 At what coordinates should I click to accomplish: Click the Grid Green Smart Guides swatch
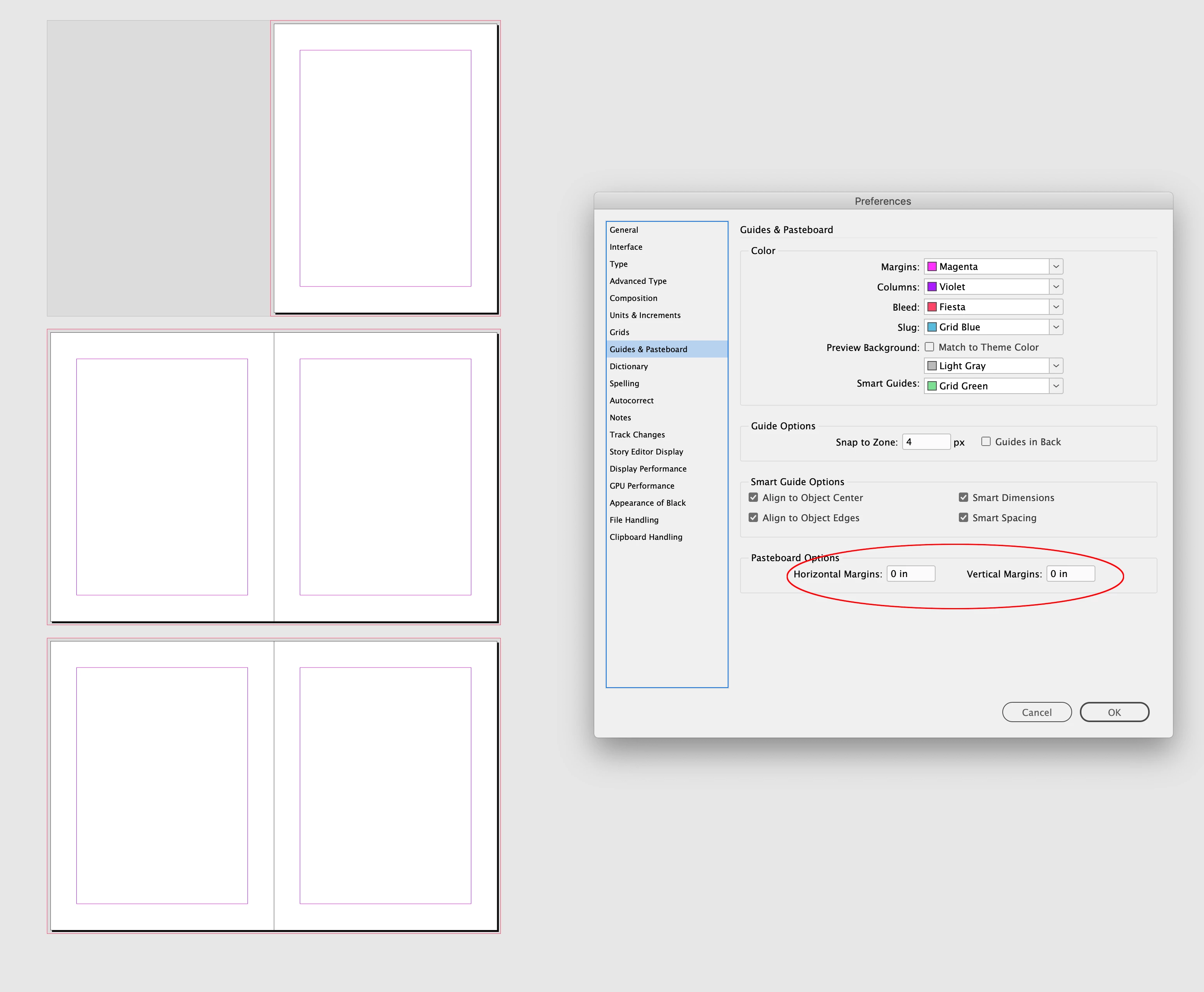[931, 386]
